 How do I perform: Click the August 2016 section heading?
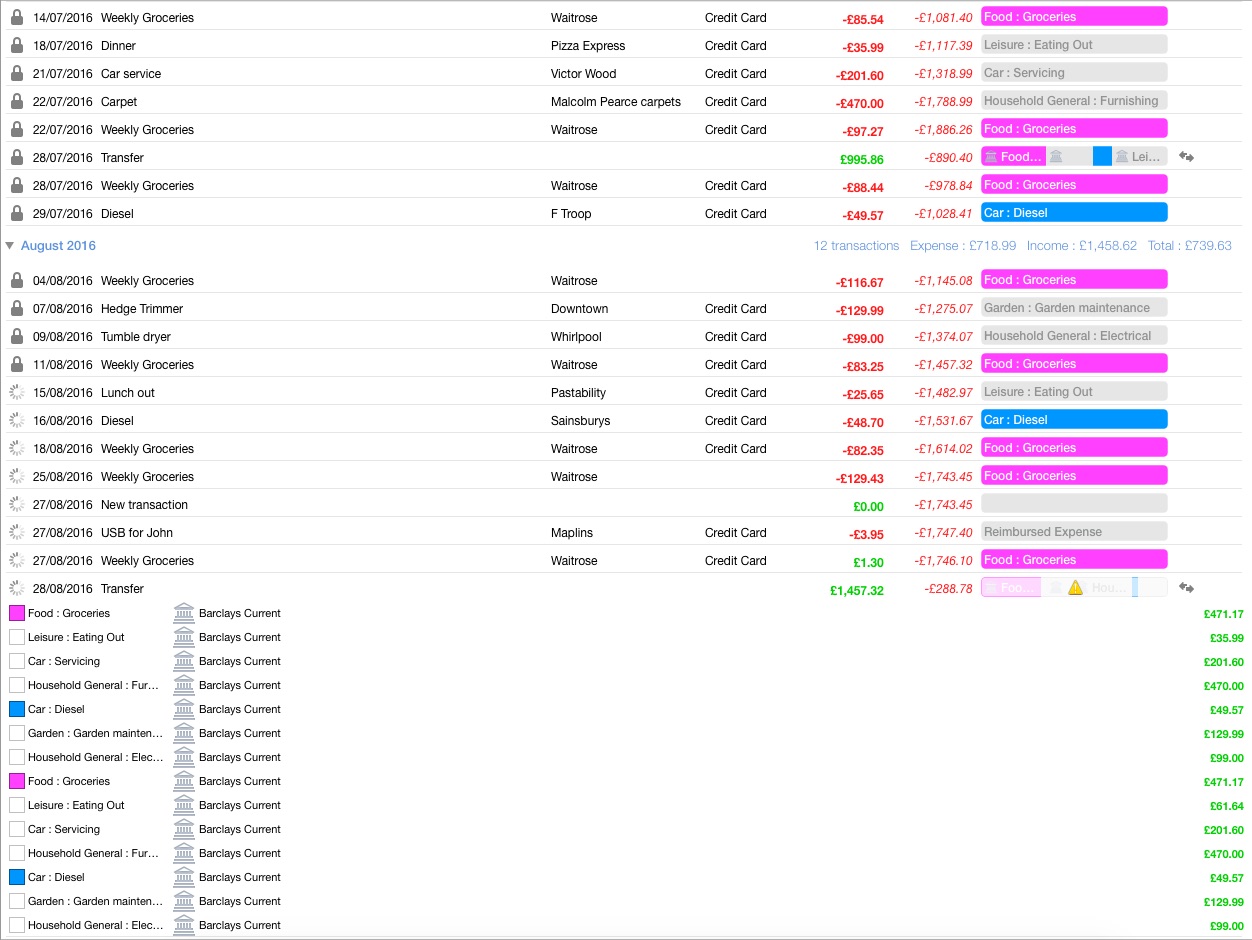click(x=58, y=246)
